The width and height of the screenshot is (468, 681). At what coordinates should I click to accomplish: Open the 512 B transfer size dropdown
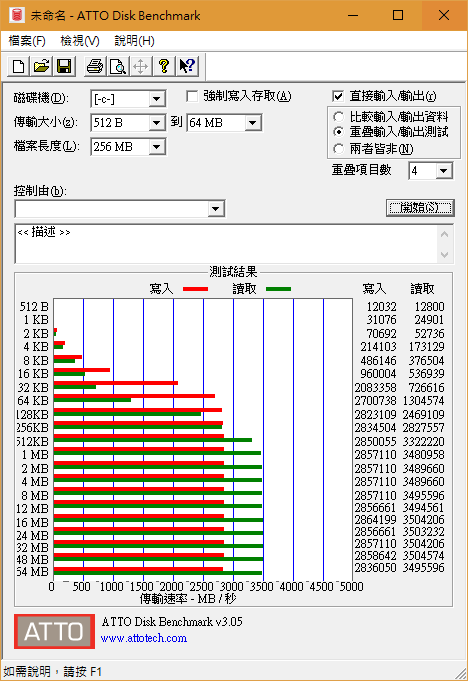point(157,123)
